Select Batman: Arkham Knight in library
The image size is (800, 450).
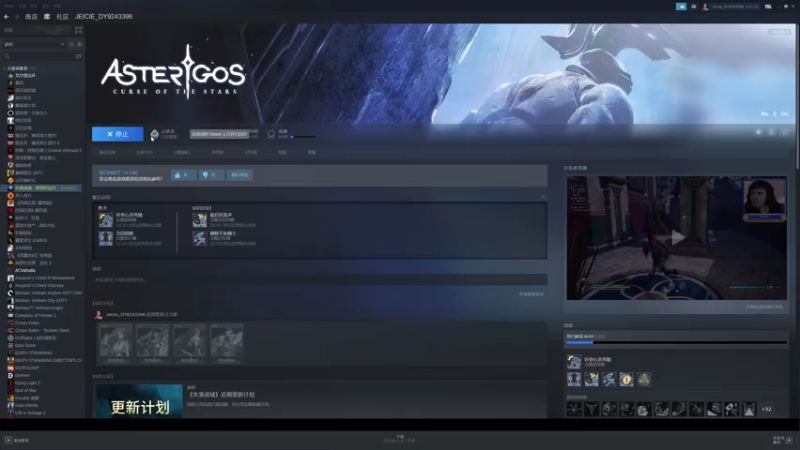point(39,308)
